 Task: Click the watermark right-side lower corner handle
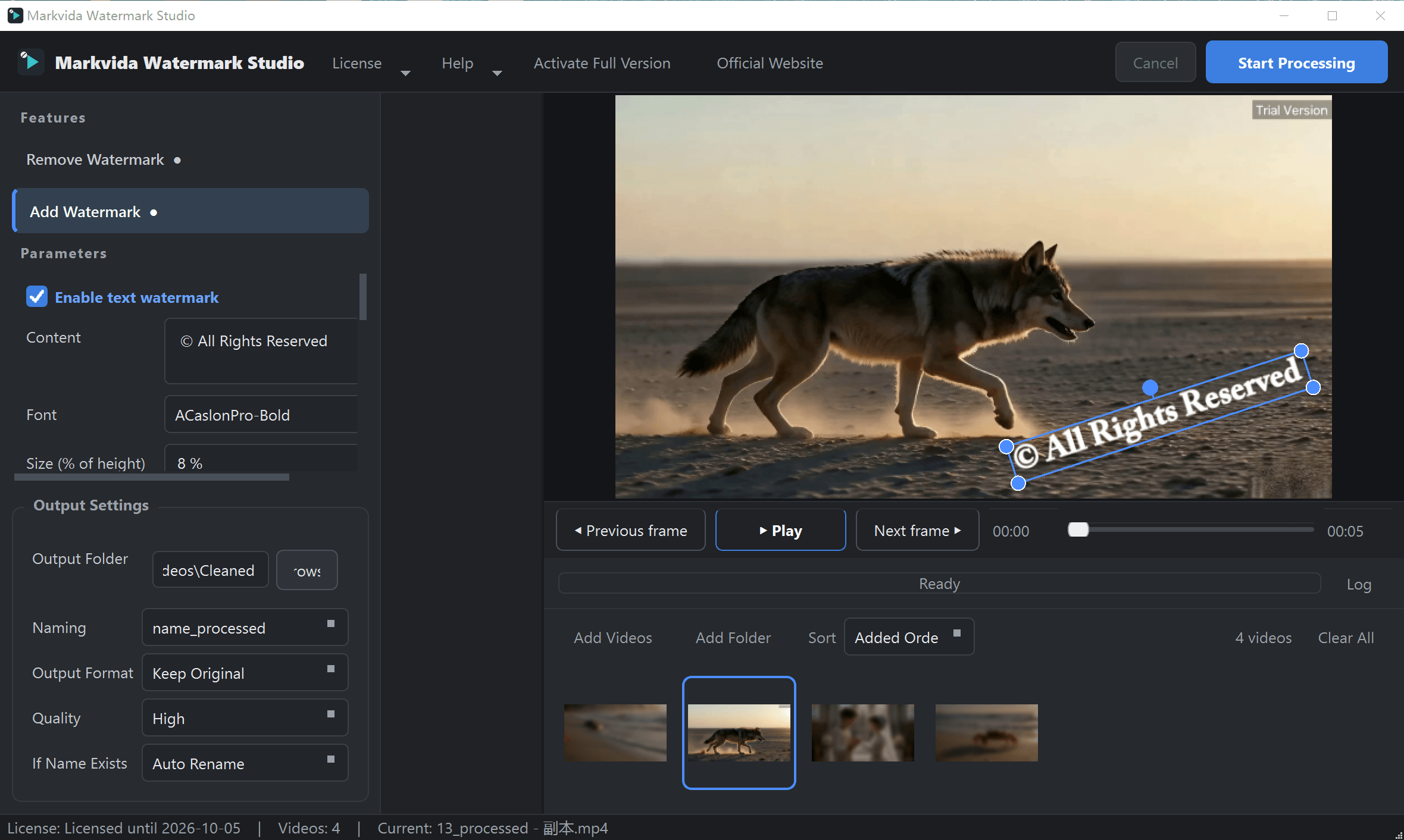click(1313, 388)
